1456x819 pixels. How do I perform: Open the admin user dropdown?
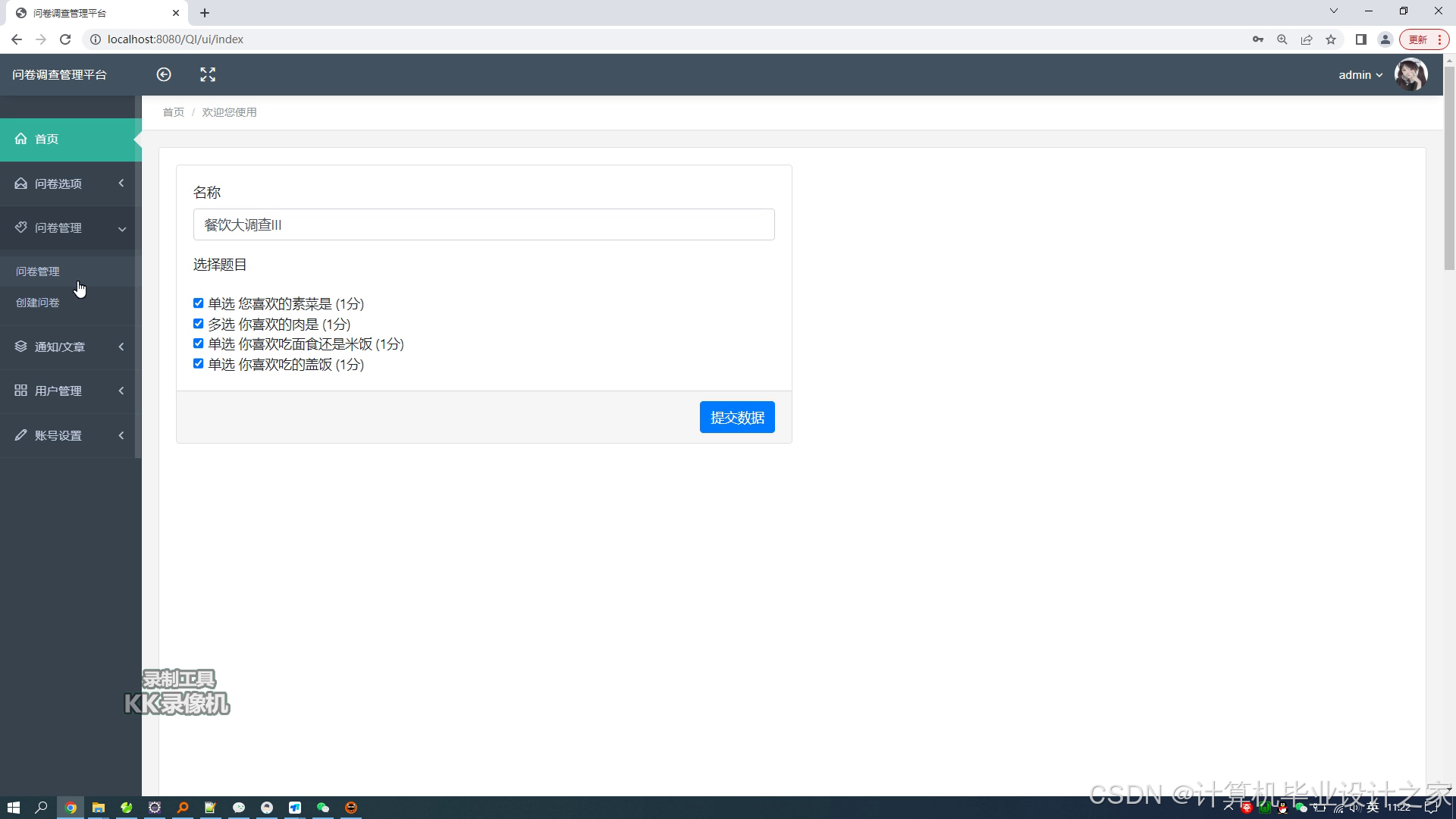pyautogui.click(x=1360, y=74)
